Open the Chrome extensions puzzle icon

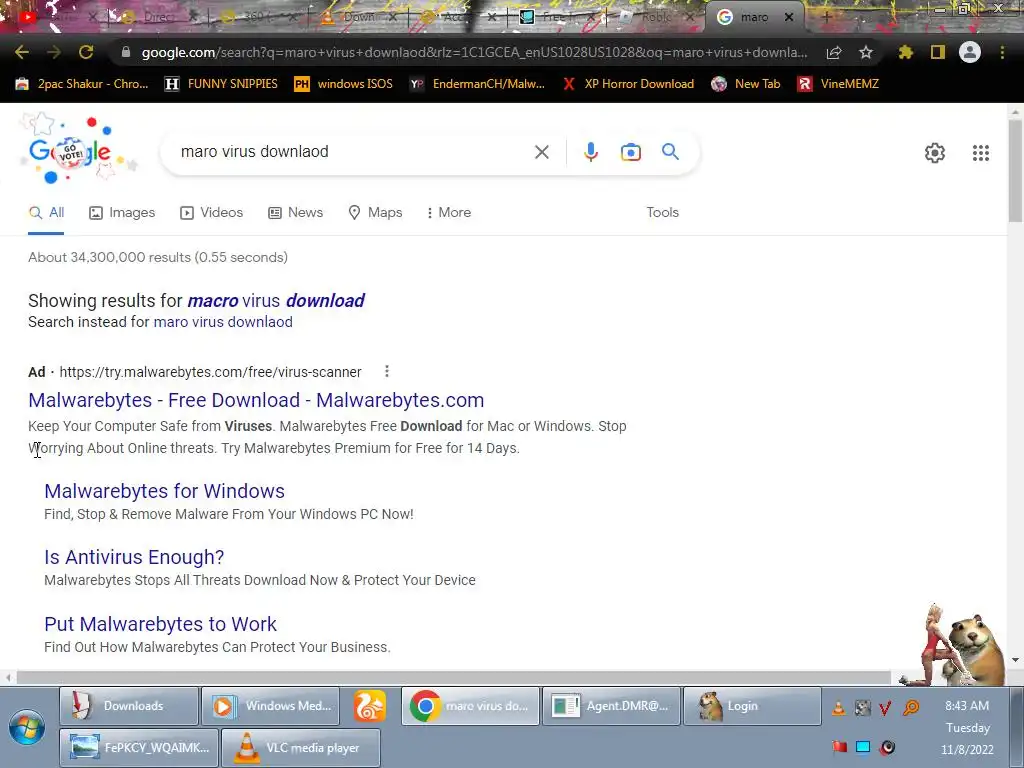pyautogui.click(x=905, y=52)
